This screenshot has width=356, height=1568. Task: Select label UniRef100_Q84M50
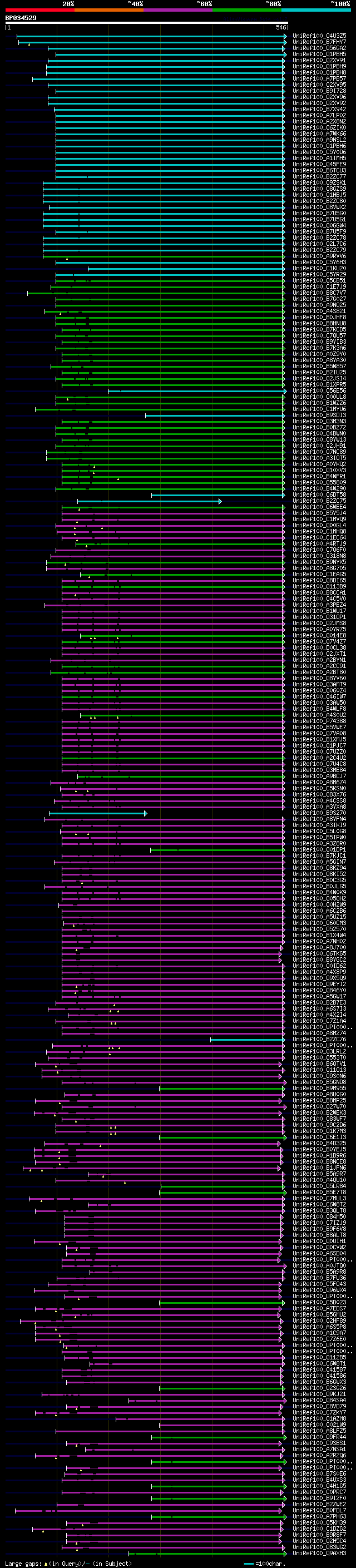[319, 1218]
